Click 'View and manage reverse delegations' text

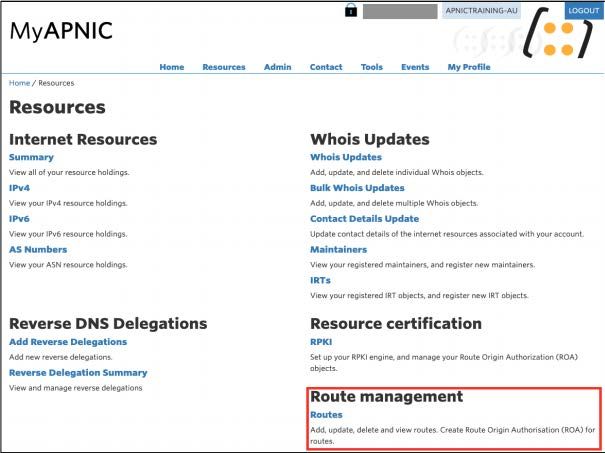tap(76, 388)
